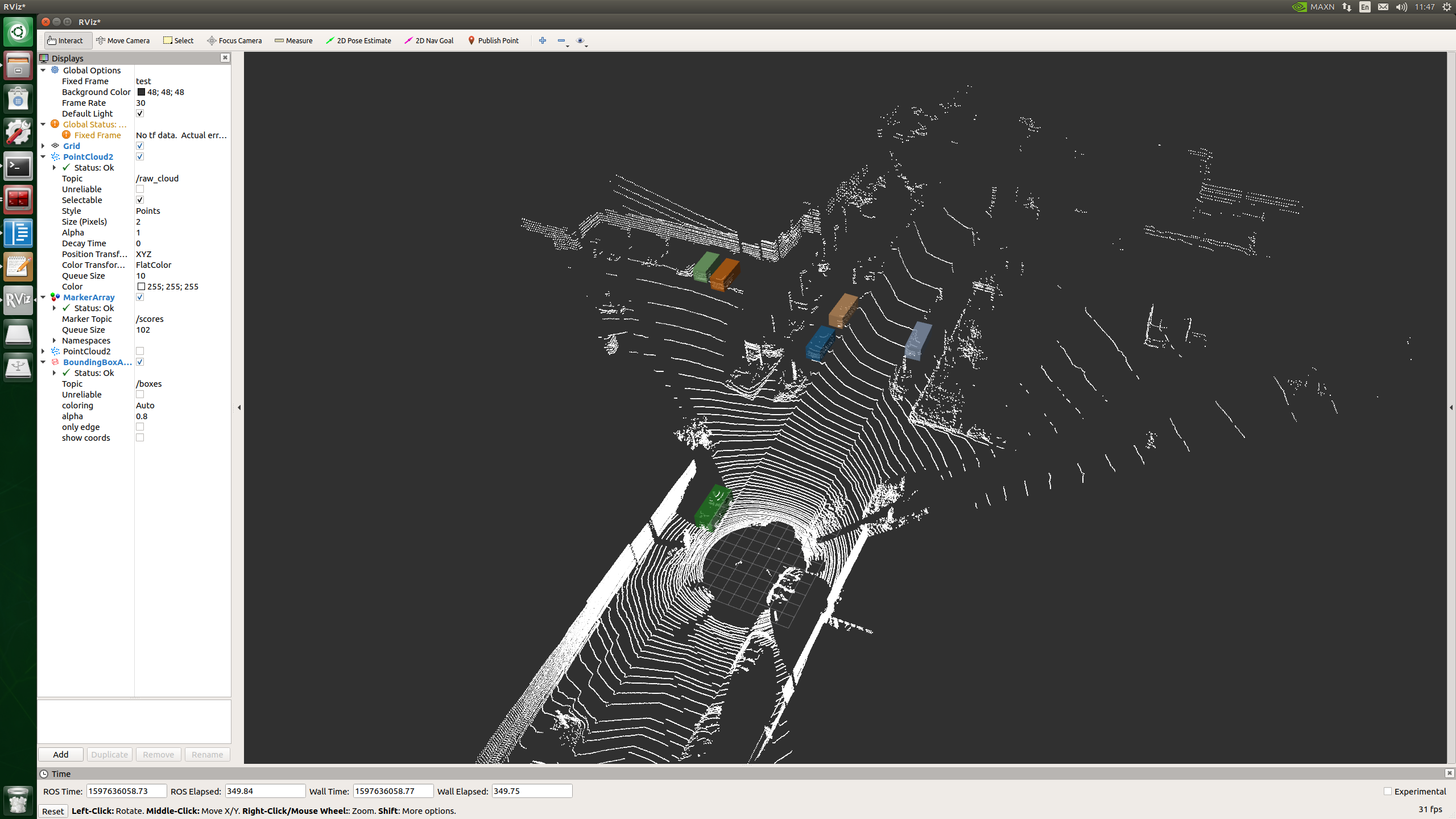Viewport: 1456px width, 819px height.
Task: Check the show coords option
Action: point(140,438)
